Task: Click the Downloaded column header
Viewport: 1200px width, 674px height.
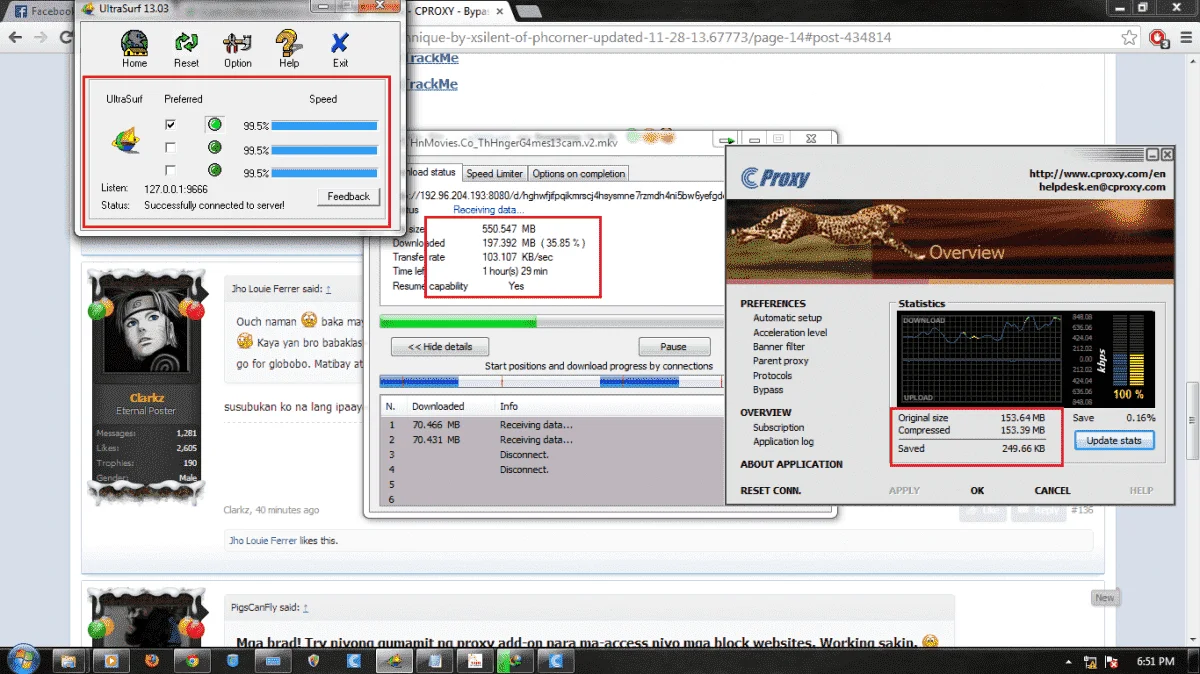Action: pyautogui.click(x=438, y=406)
